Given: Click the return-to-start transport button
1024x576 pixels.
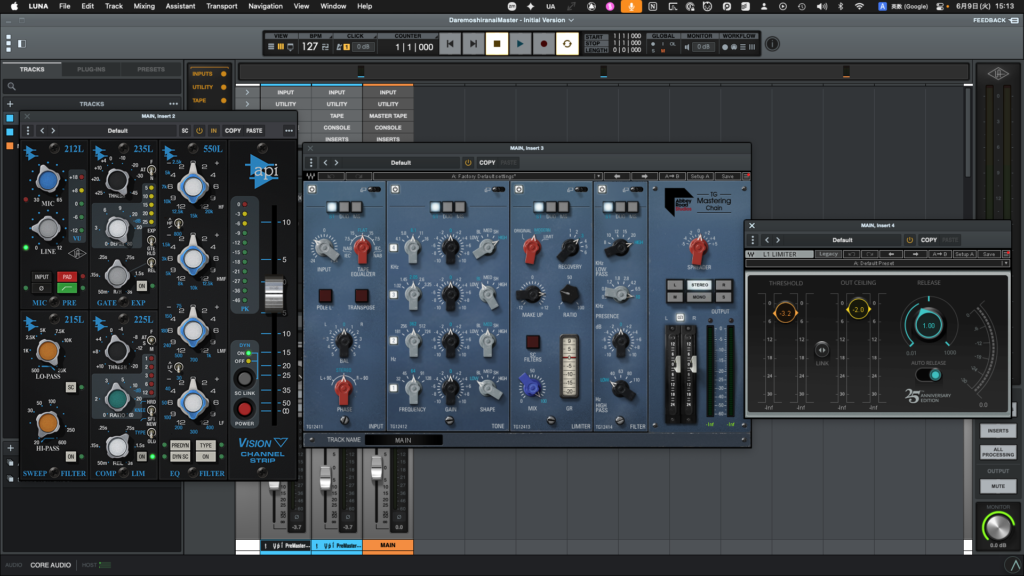Looking at the screenshot, I should (x=450, y=44).
